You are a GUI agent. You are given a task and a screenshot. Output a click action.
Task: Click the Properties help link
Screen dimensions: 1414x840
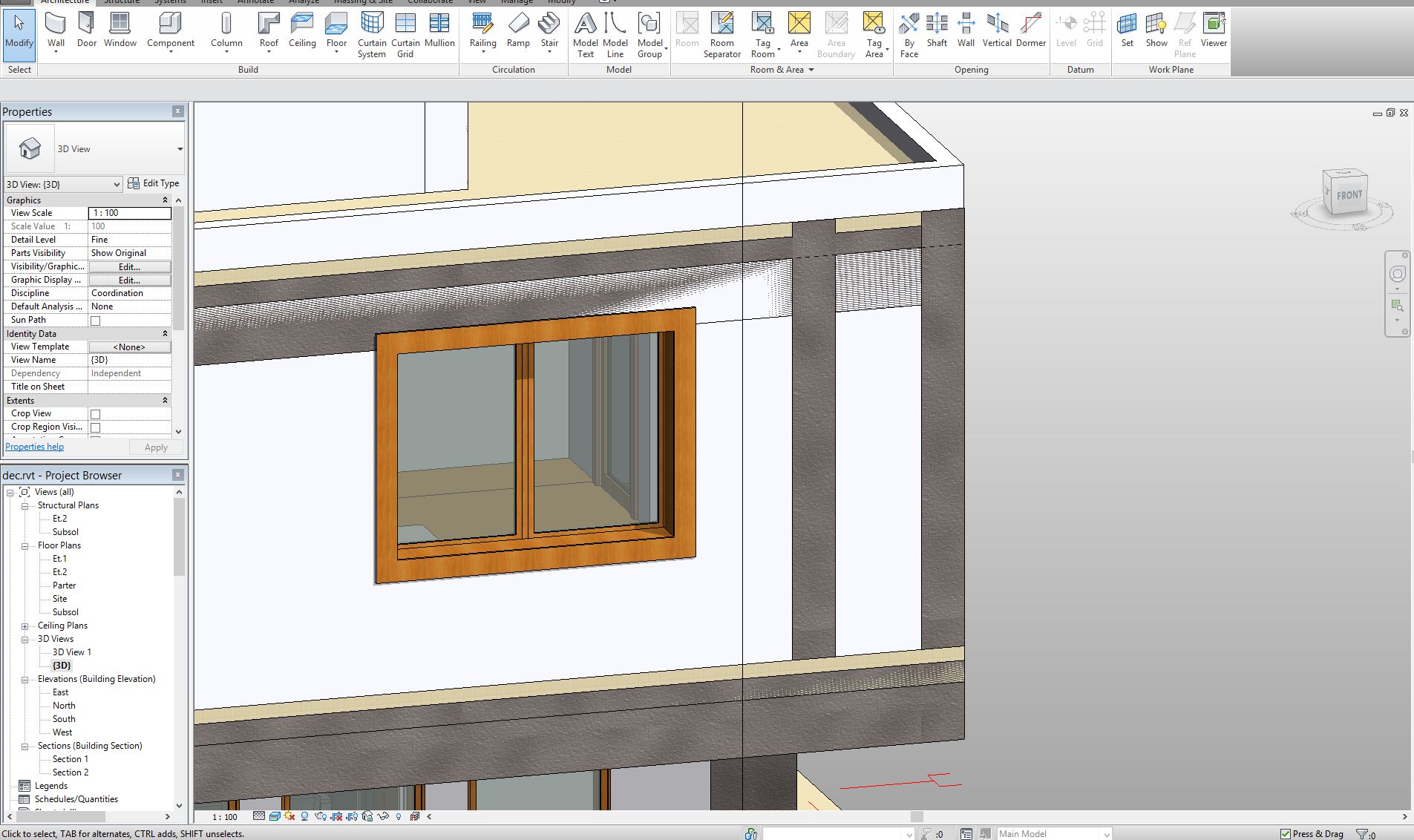(35, 447)
